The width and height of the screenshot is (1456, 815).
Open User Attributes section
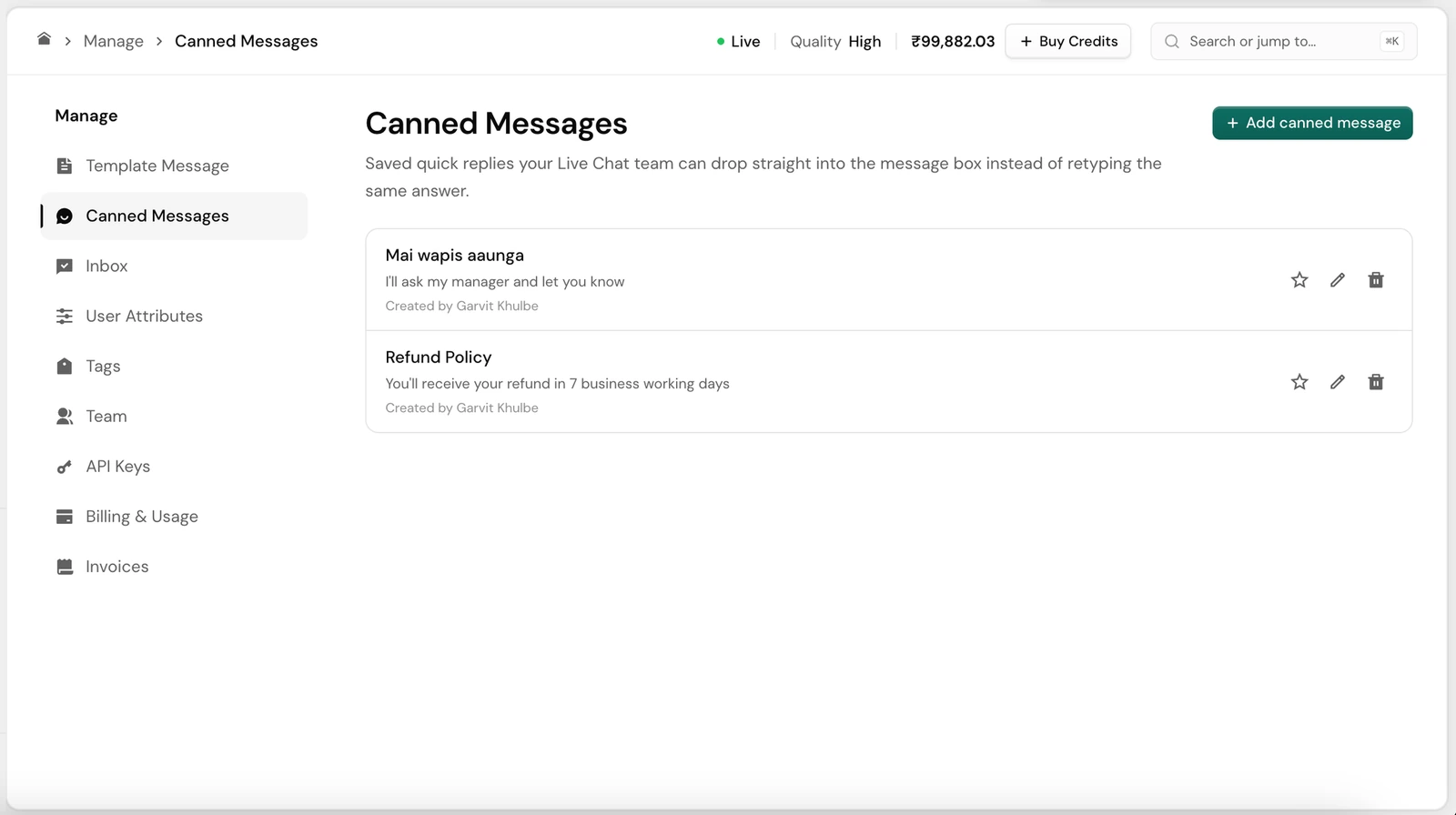(x=175, y=316)
